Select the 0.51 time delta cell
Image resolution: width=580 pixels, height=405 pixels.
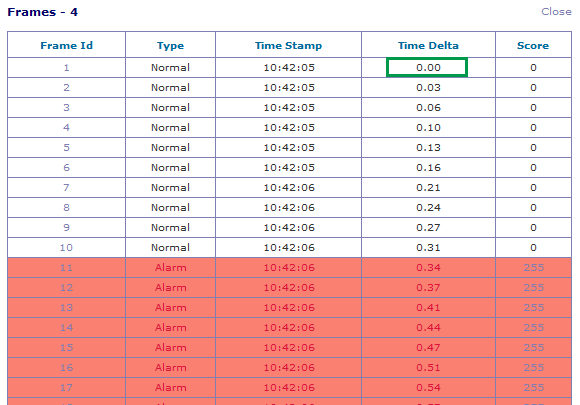click(428, 367)
